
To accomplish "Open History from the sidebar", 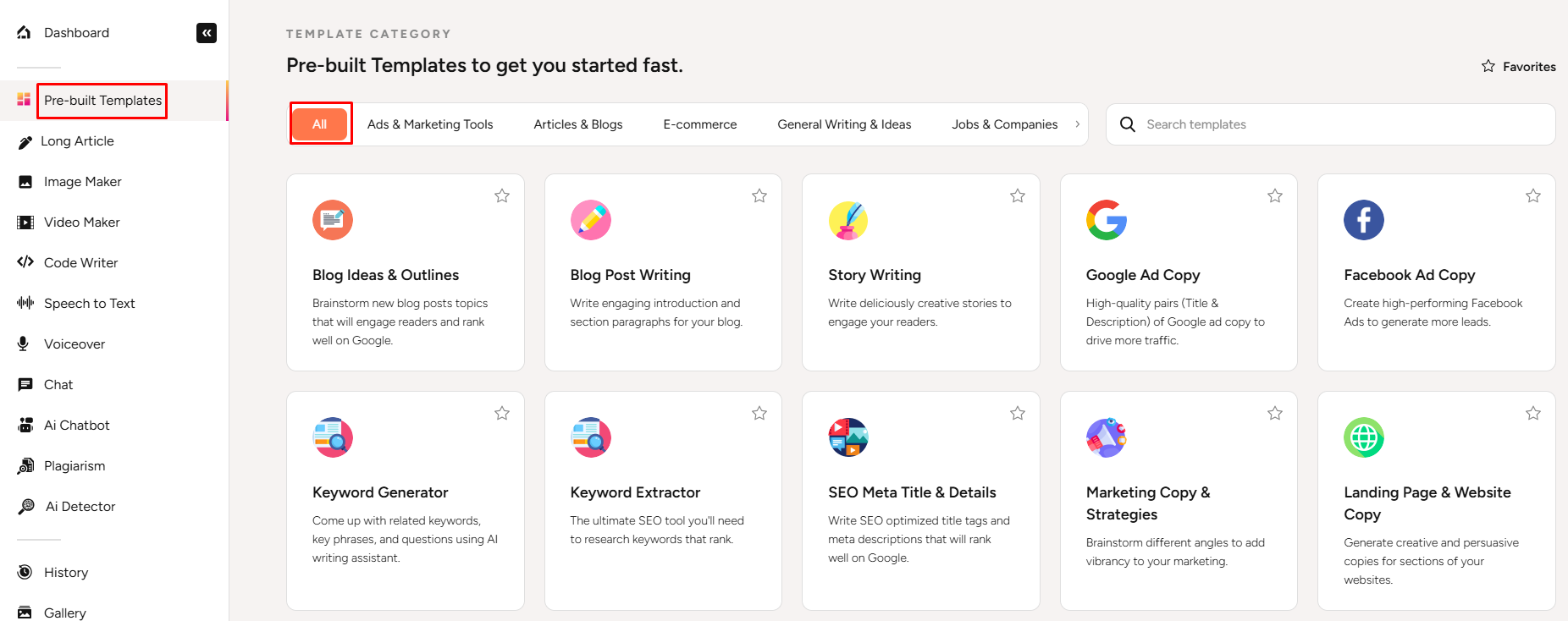I will coord(65,573).
